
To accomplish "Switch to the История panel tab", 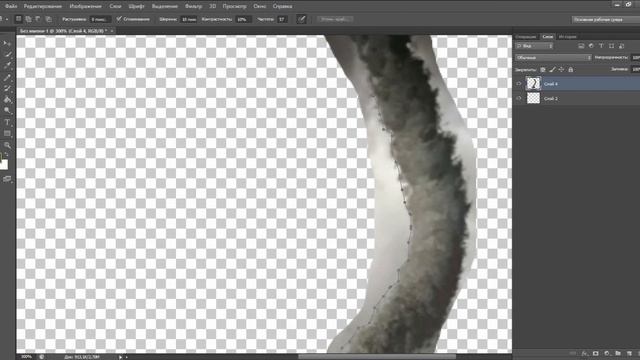I will click(568, 37).
